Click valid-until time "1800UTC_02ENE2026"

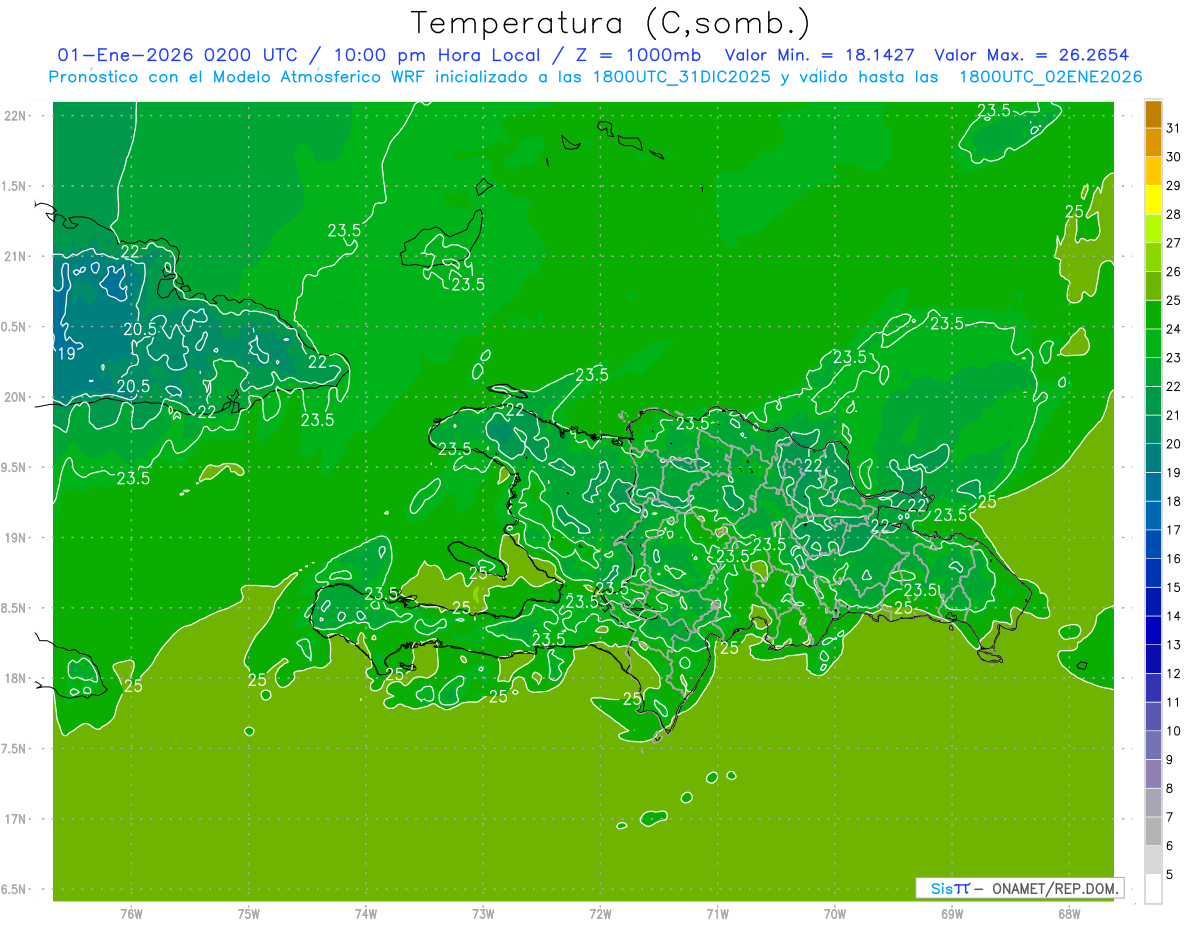[1050, 76]
